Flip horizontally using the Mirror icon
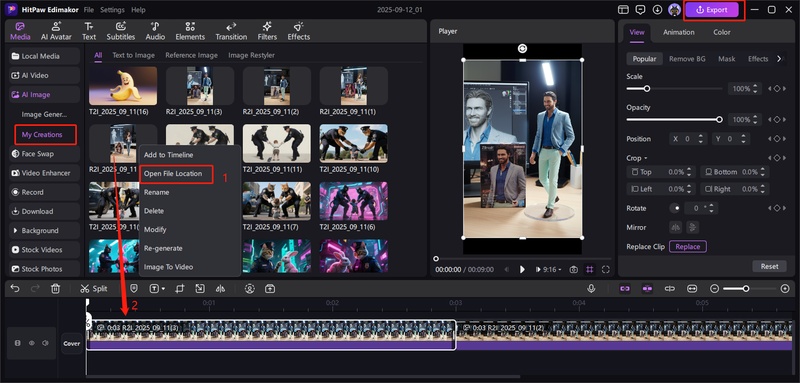The height and width of the screenshot is (383, 800). tap(676, 227)
